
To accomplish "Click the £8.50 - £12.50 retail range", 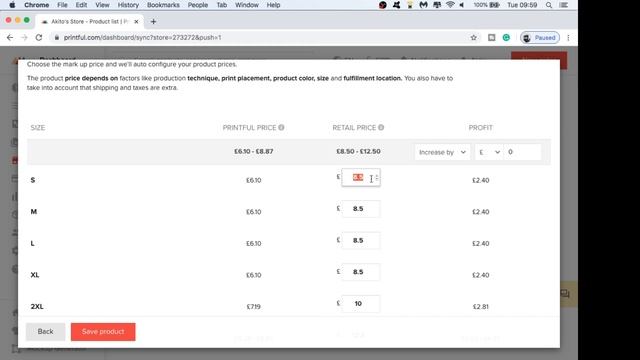I will [358, 151].
